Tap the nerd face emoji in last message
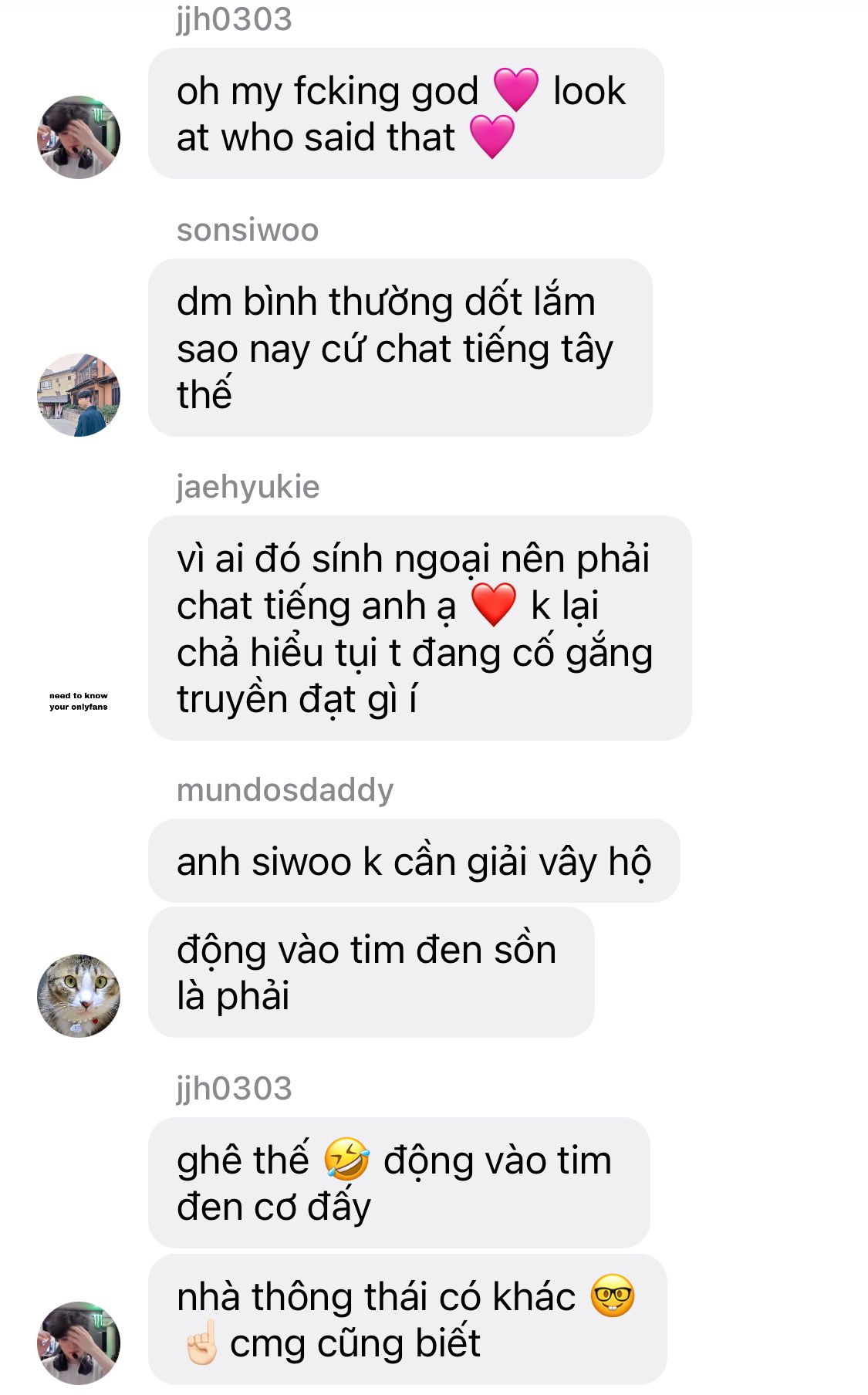This screenshot has width=868, height=1395. (x=613, y=1295)
